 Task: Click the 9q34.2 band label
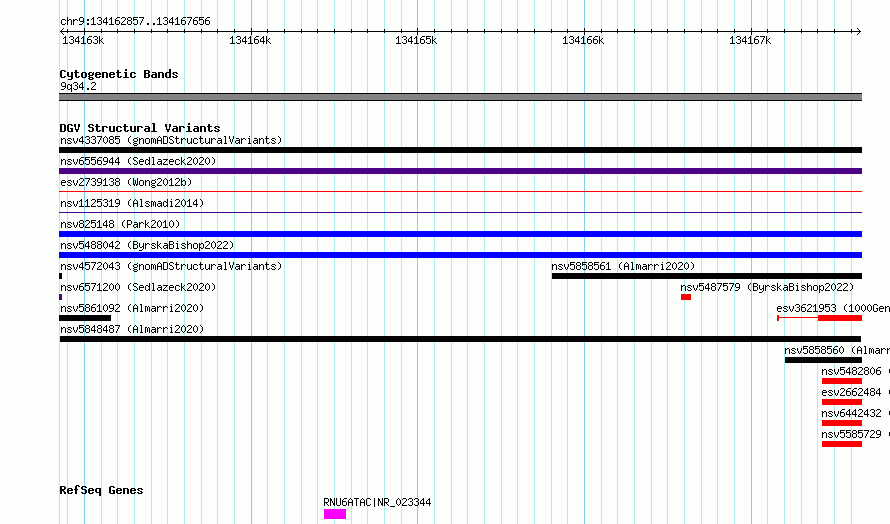tap(78, 86)
